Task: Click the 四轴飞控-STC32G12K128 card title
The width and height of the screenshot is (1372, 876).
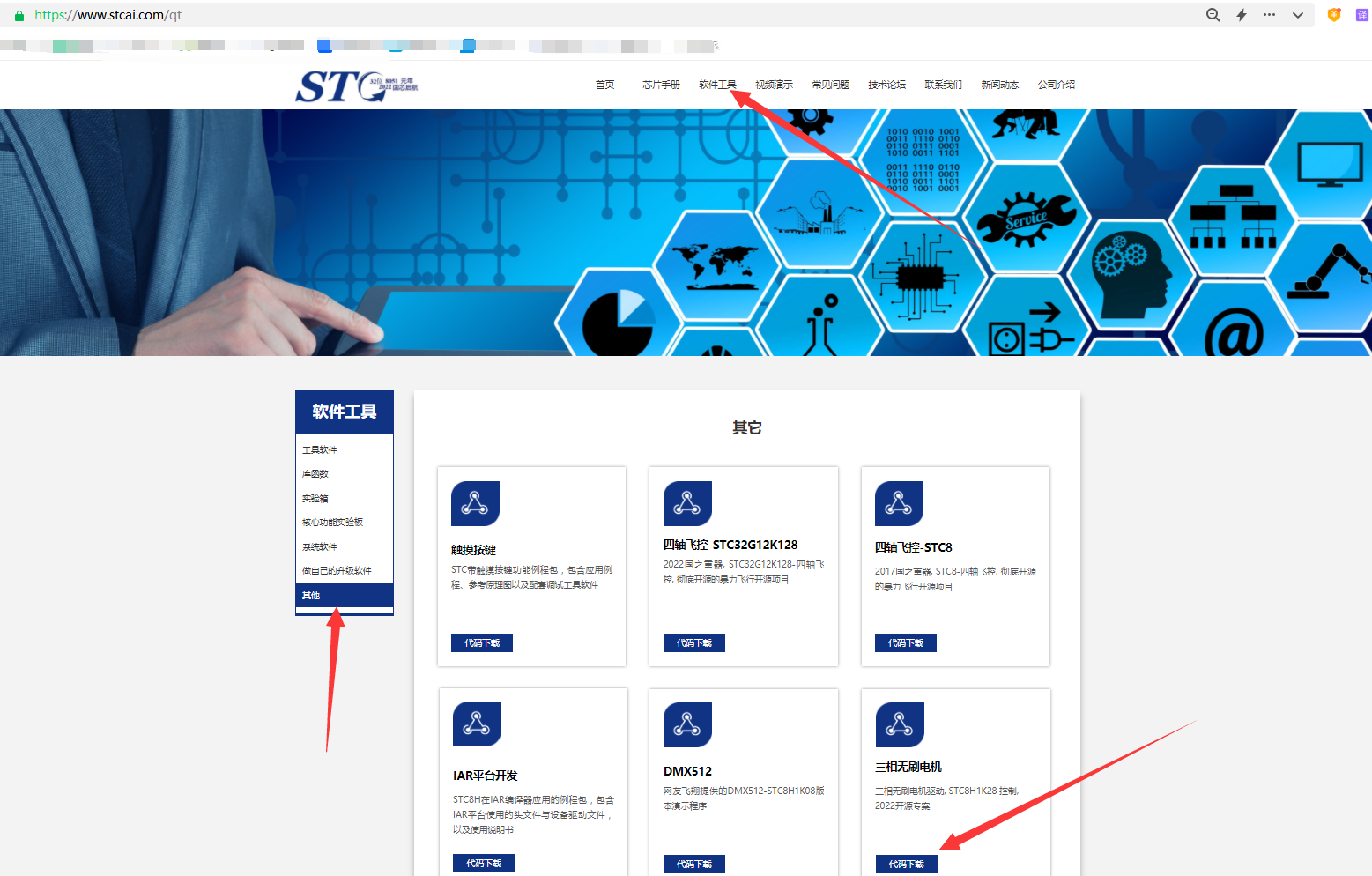Action: [x=730, y=545]
